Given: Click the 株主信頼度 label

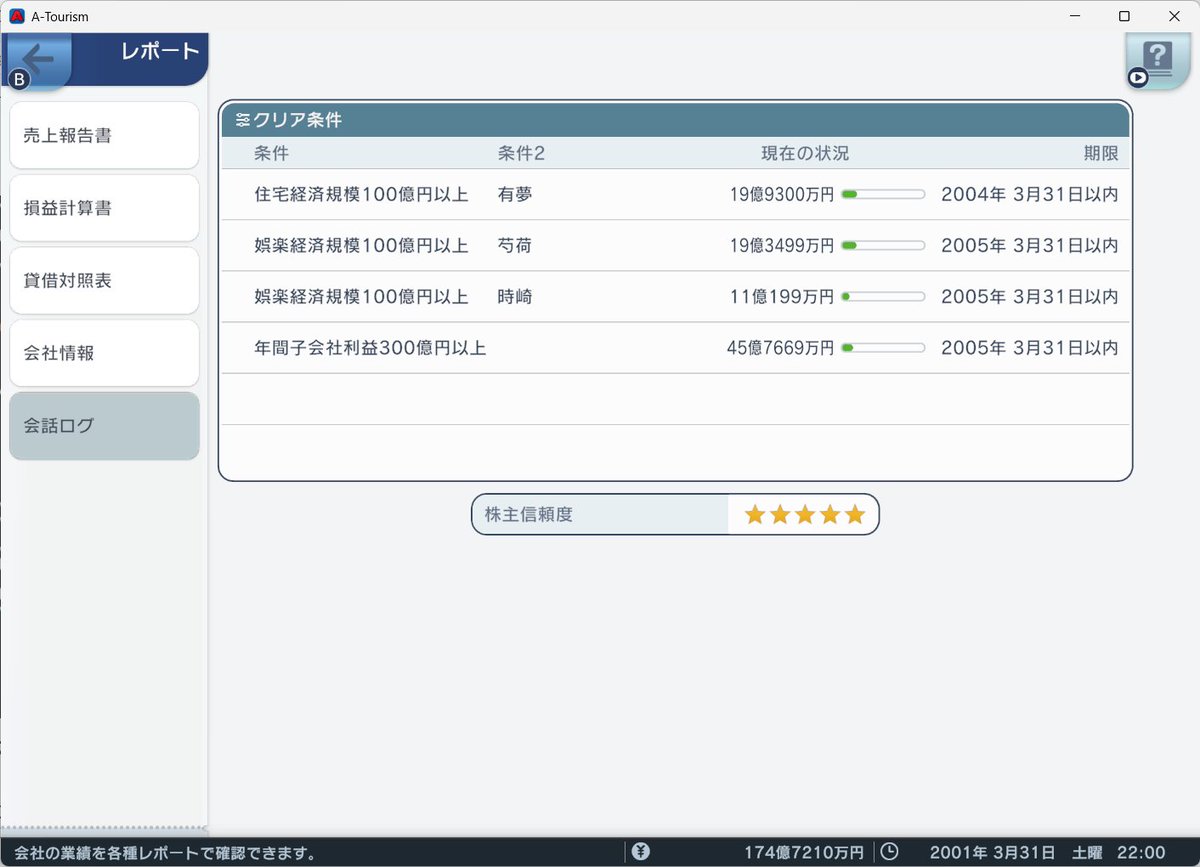Looking at the screenshot, I should (529, 515).
